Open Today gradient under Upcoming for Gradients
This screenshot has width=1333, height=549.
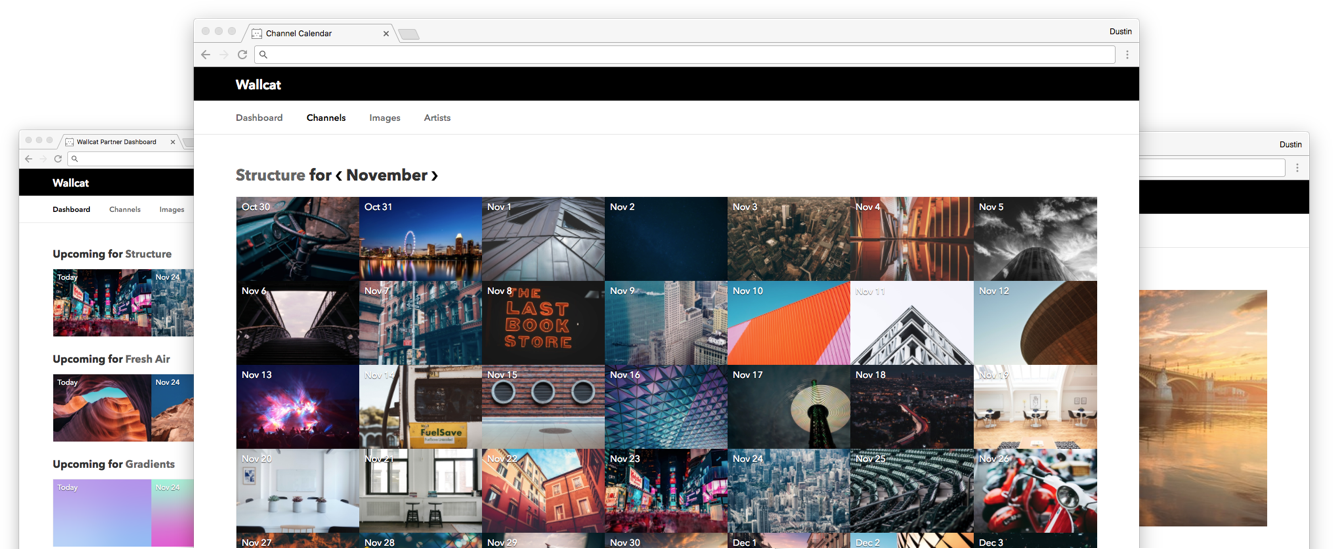(x=102, y=513)
